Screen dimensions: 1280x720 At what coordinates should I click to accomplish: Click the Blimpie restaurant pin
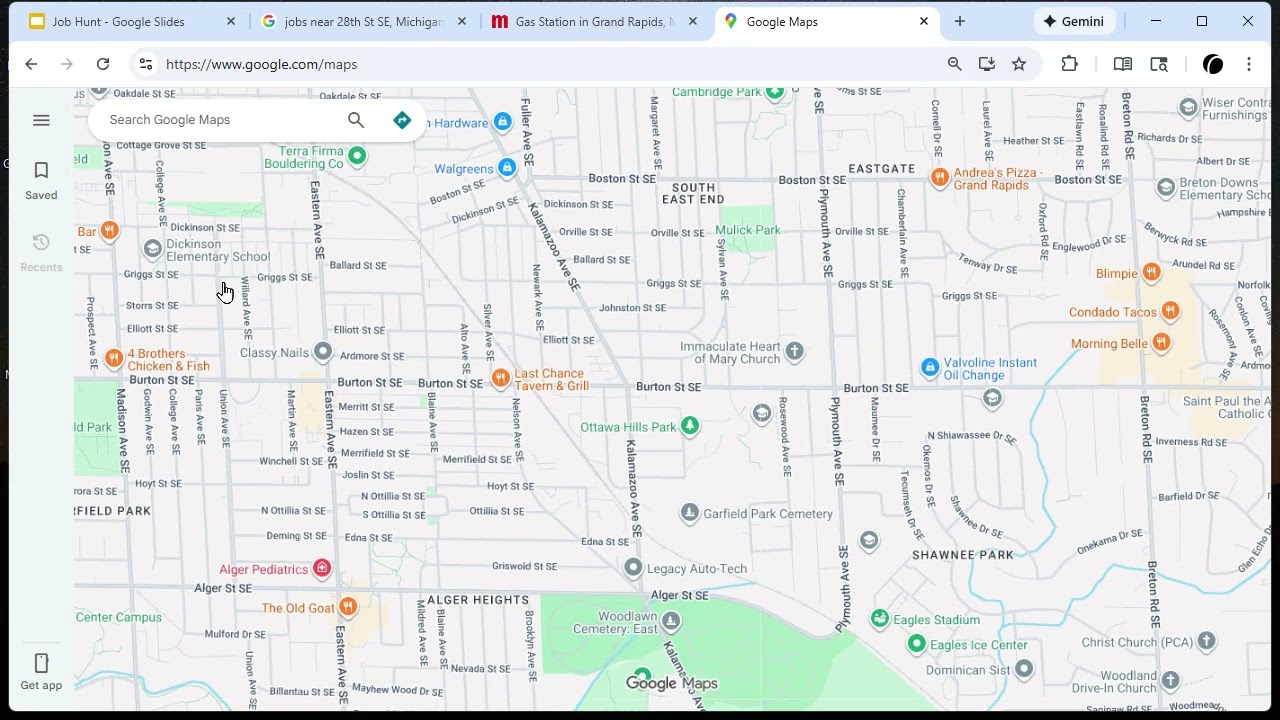[1151, 272]
